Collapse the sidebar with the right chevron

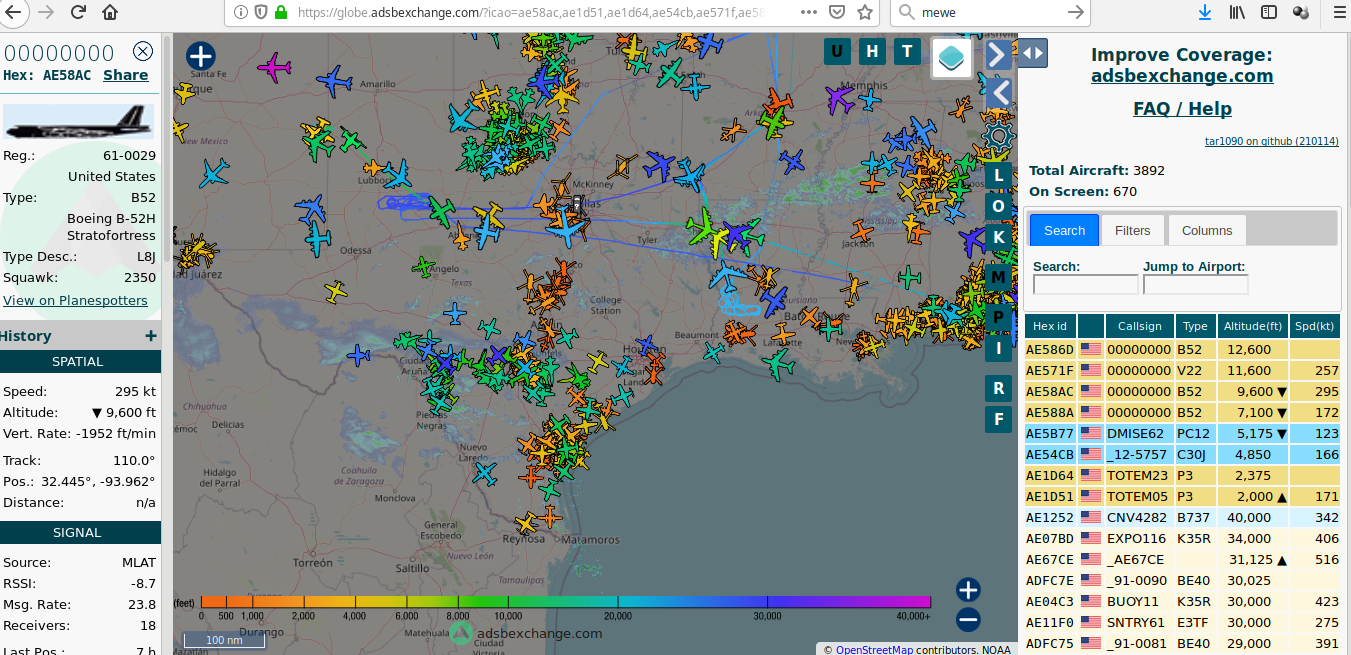click(997, 54)
